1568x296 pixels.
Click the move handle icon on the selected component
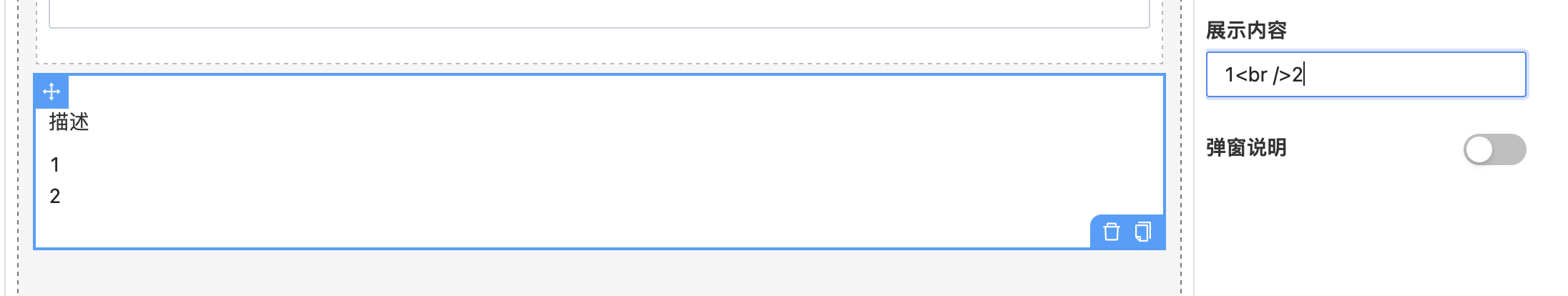click(52, 92)
